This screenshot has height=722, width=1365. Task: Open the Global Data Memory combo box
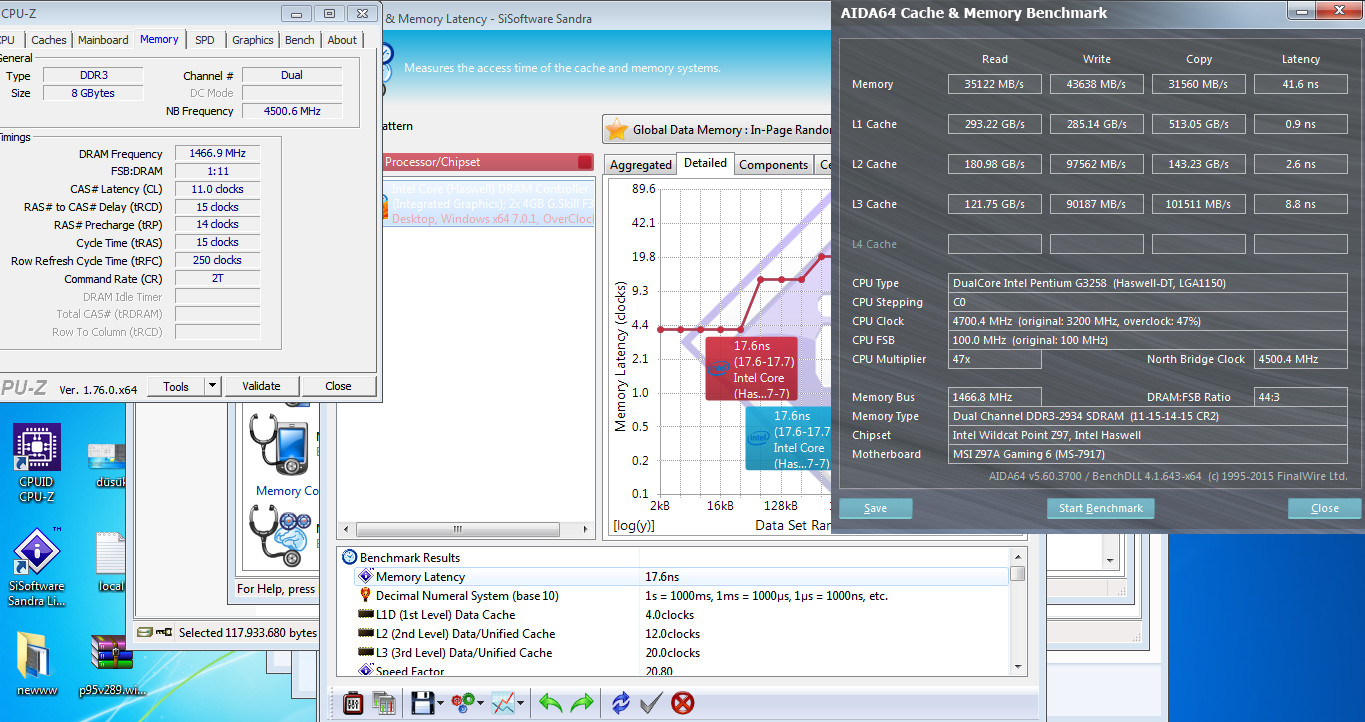(x=717, y=130)
